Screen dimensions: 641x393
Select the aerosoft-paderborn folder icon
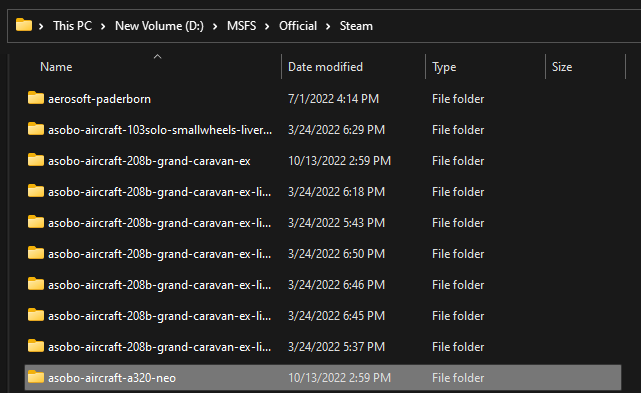(36, 98)
